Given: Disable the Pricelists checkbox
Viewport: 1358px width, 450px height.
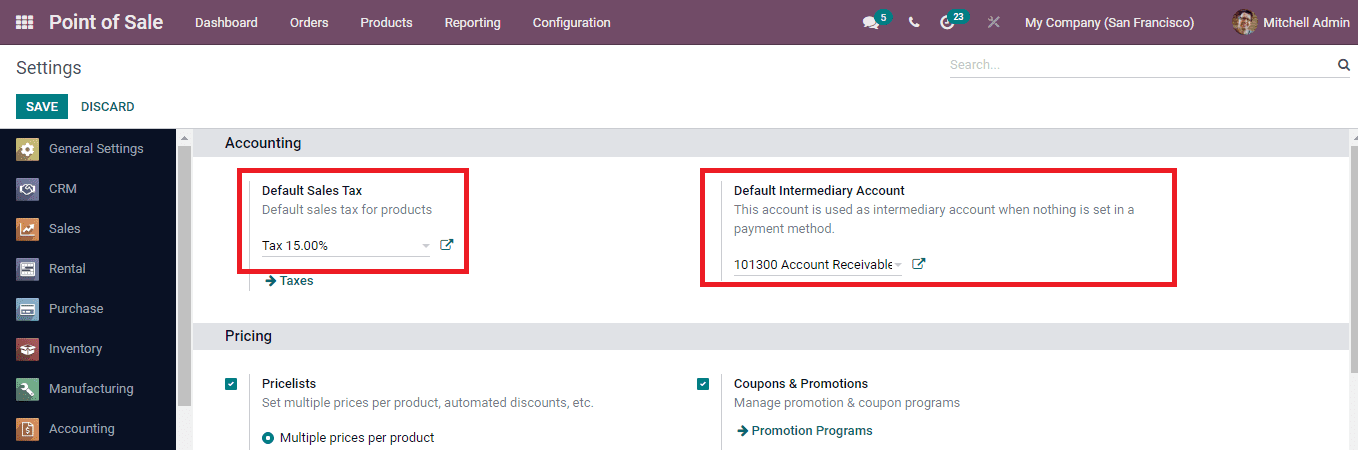Looking at the screenshot, I should (x=232, y=384).
